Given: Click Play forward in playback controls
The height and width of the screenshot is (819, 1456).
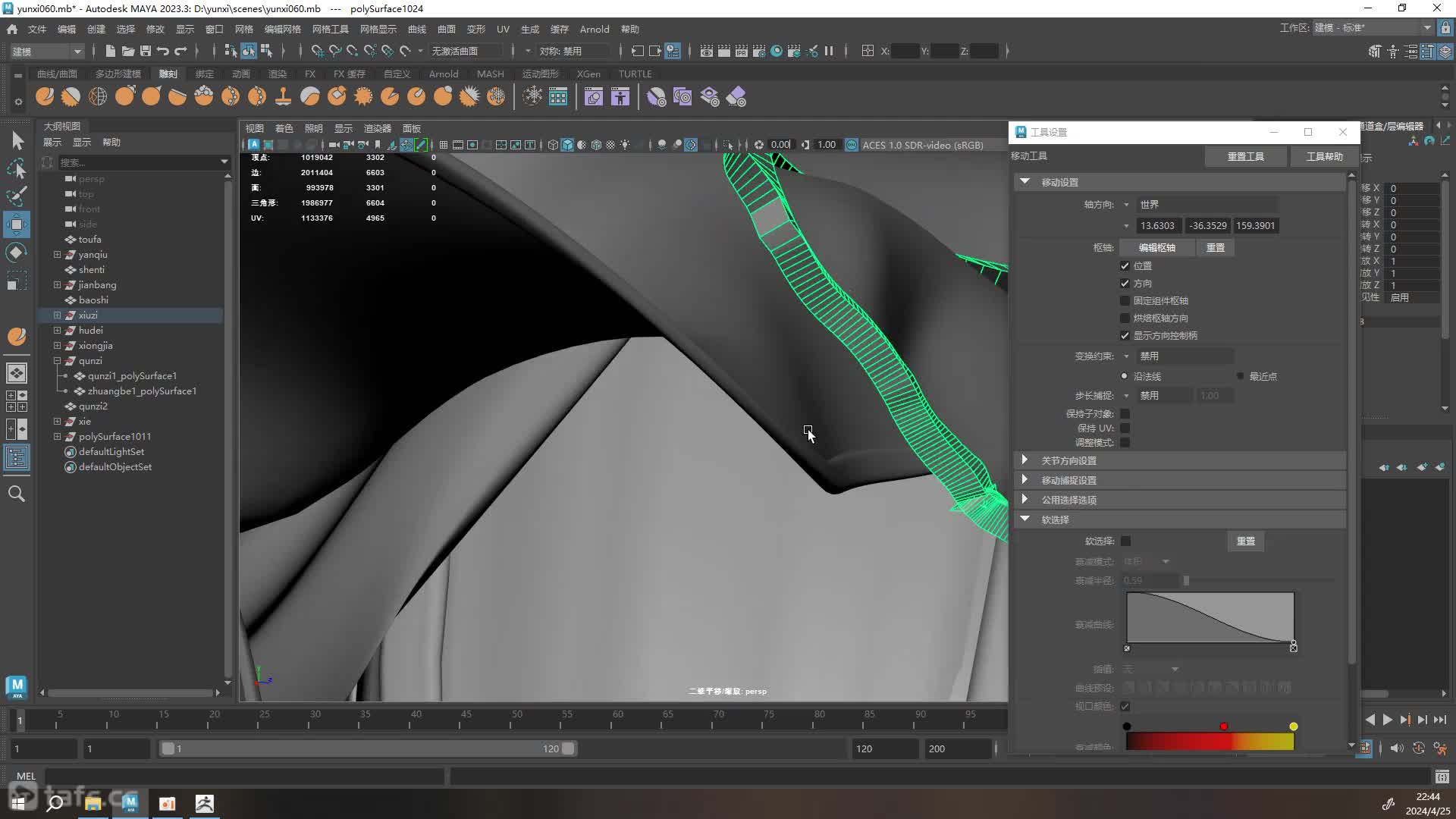Looking at the screenshot, I should 1387,720.
